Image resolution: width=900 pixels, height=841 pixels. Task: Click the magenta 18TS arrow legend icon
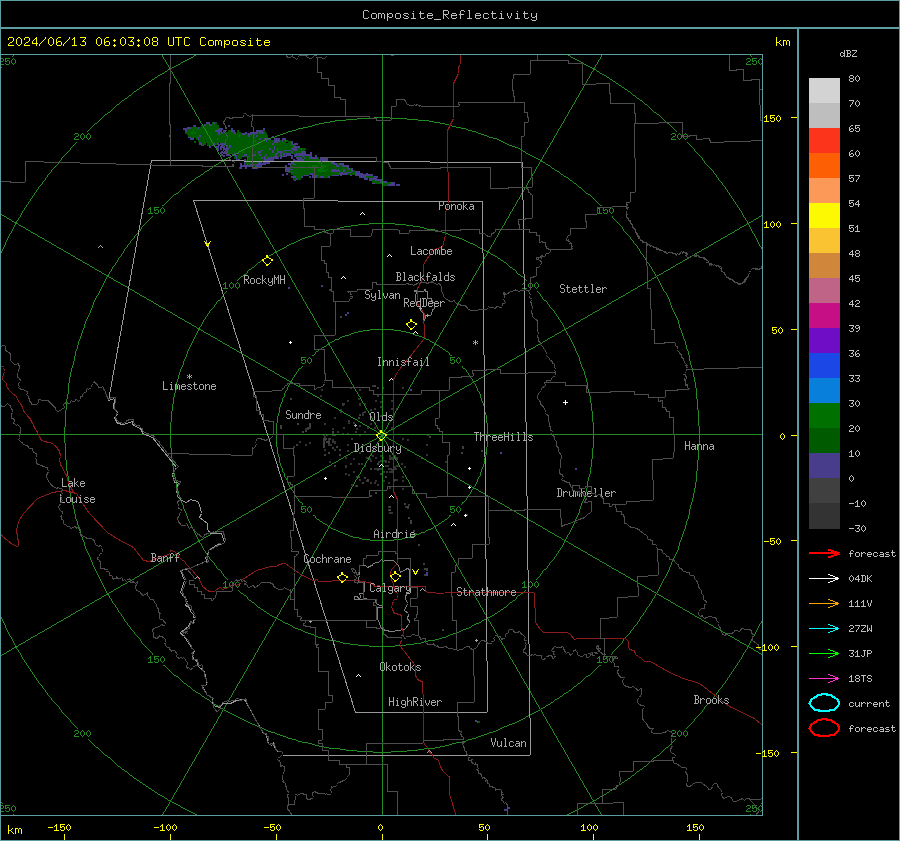point(824,679)
